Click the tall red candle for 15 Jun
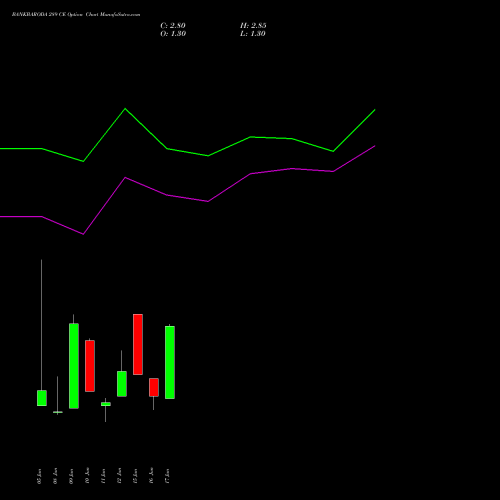The image size is (500, 500). (x=138, y=344)
